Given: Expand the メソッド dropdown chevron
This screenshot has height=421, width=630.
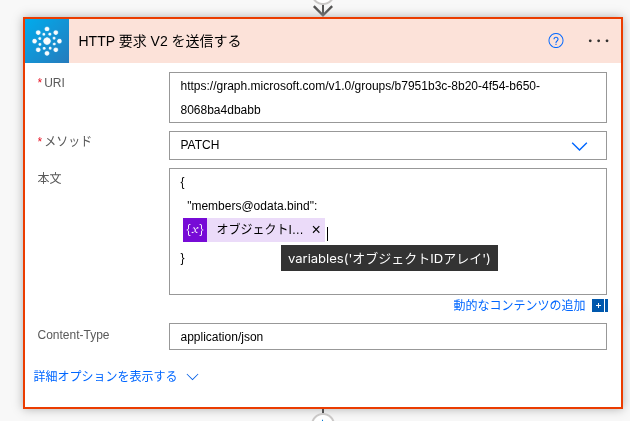Looking at the screenshot, I should coord(579,146).
